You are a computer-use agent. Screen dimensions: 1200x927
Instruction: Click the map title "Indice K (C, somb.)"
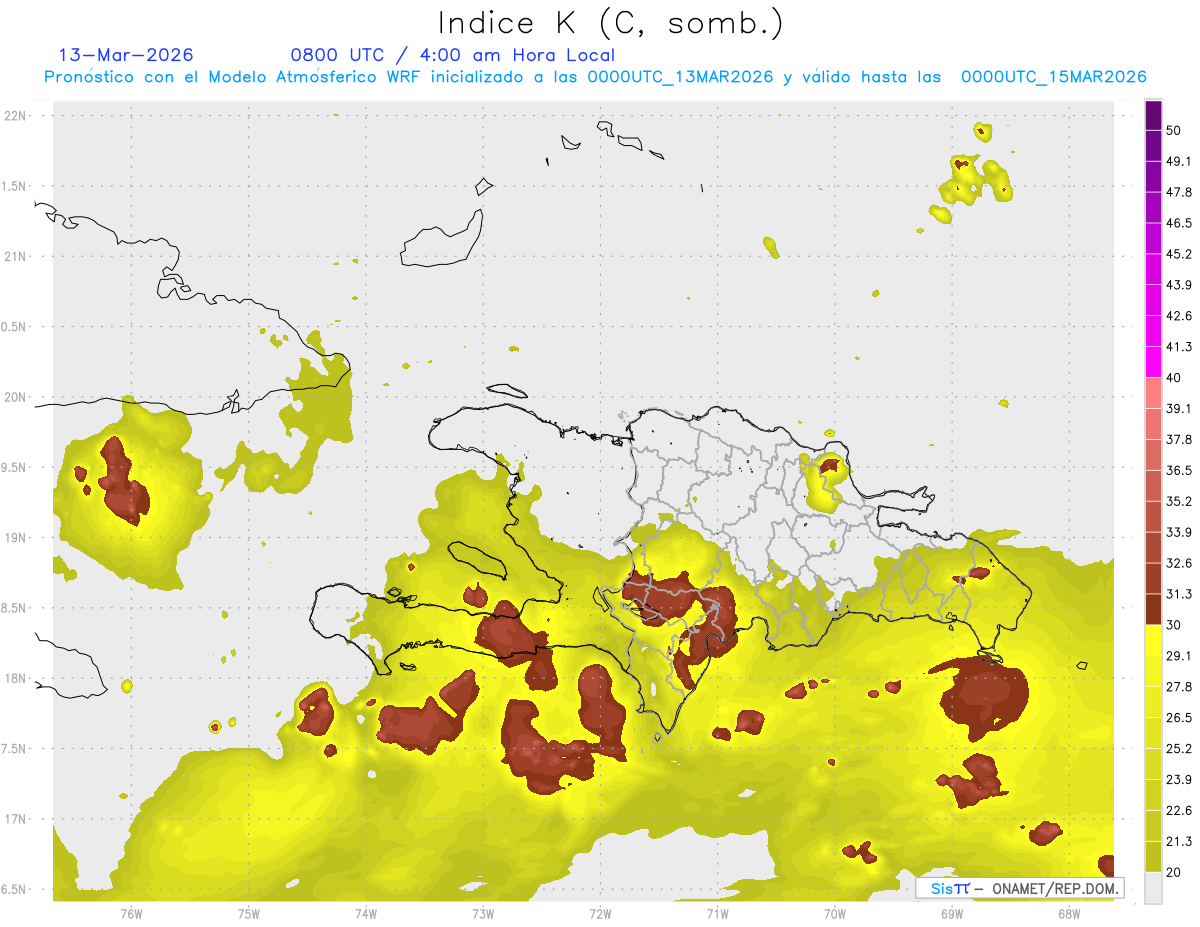(x=610, y=23)
